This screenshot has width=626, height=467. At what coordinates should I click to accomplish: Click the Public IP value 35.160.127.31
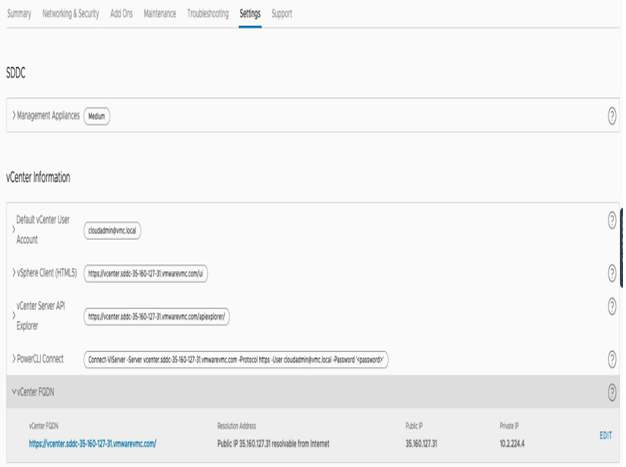[421, 443]
